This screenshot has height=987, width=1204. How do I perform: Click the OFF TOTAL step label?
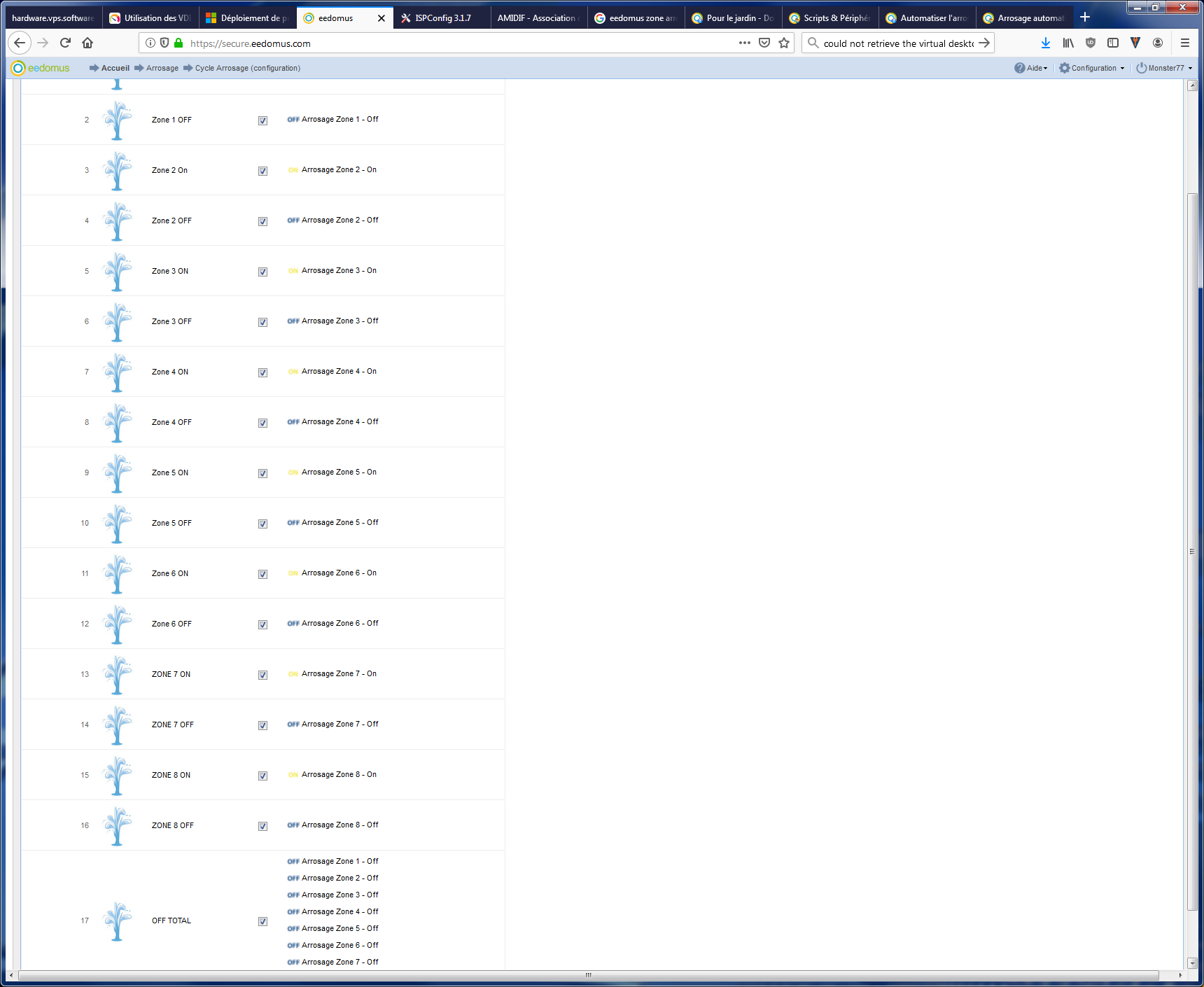(x=171, y=921)
